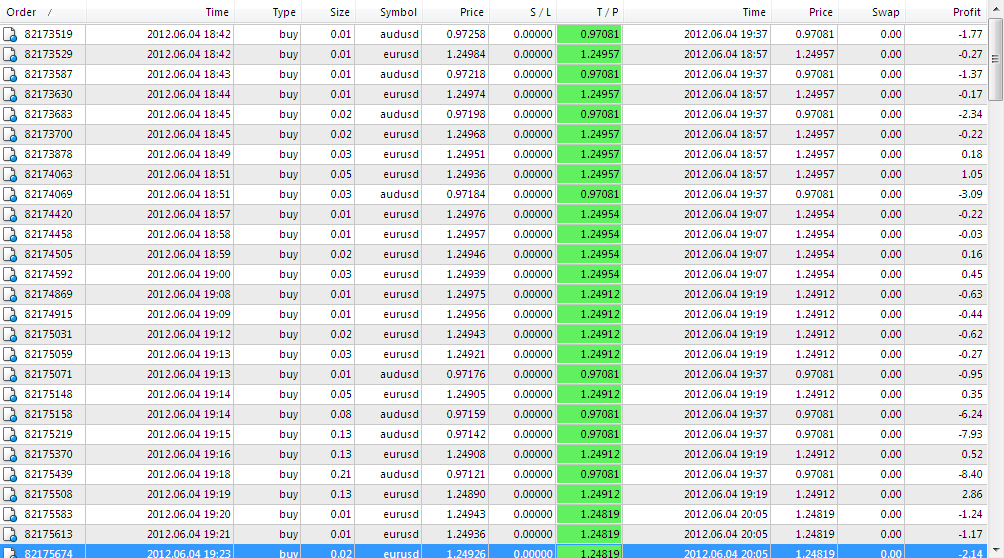Click the order icon for 82174458
Viewport: 1004px width, 558px height.
(x=10, y=234)
